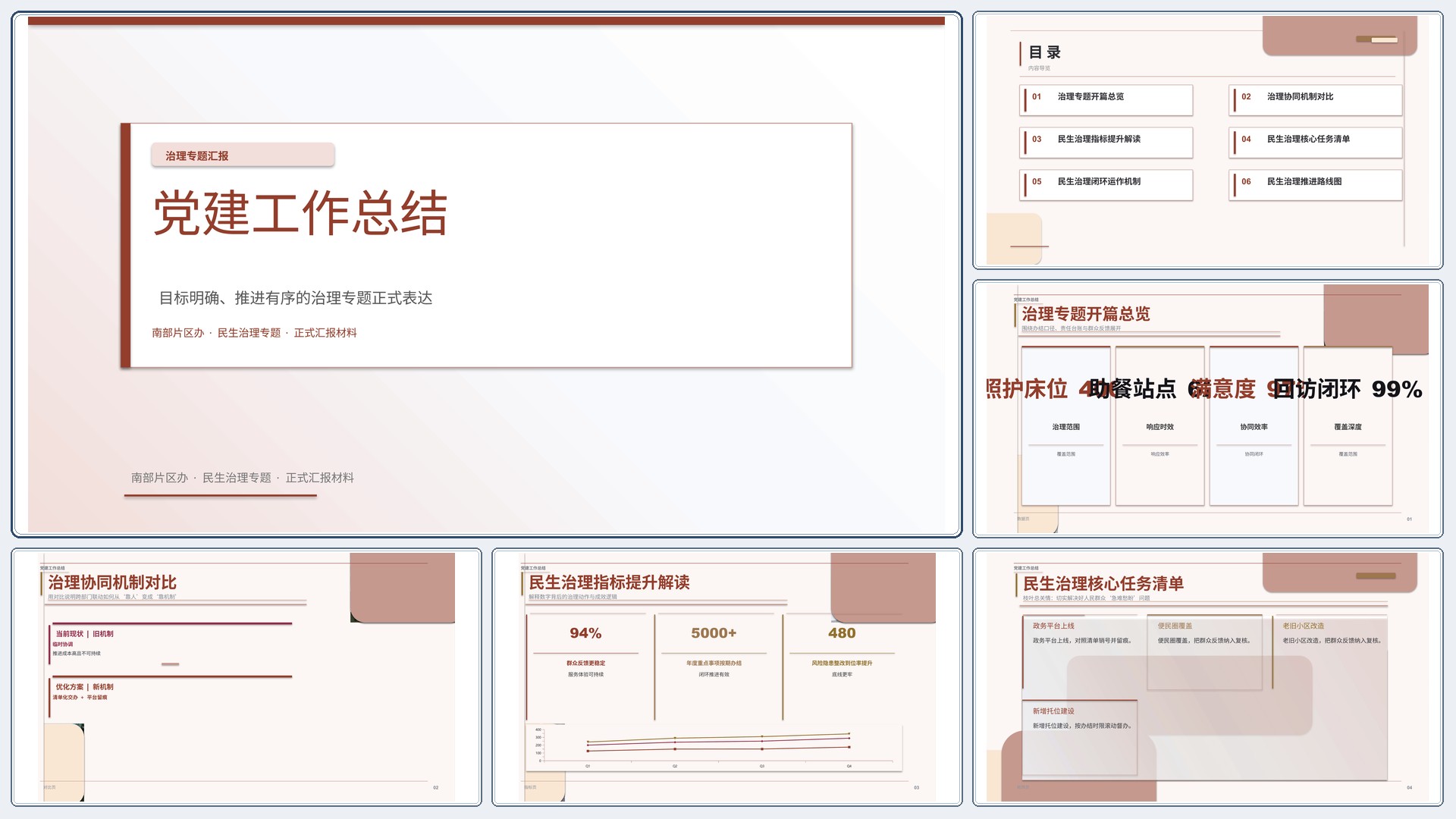The width and height of the screenshot is (1456, 819).
Task: Select the 治理协同机制对比 slide thumbnail
Action: (x=246, y=677)
